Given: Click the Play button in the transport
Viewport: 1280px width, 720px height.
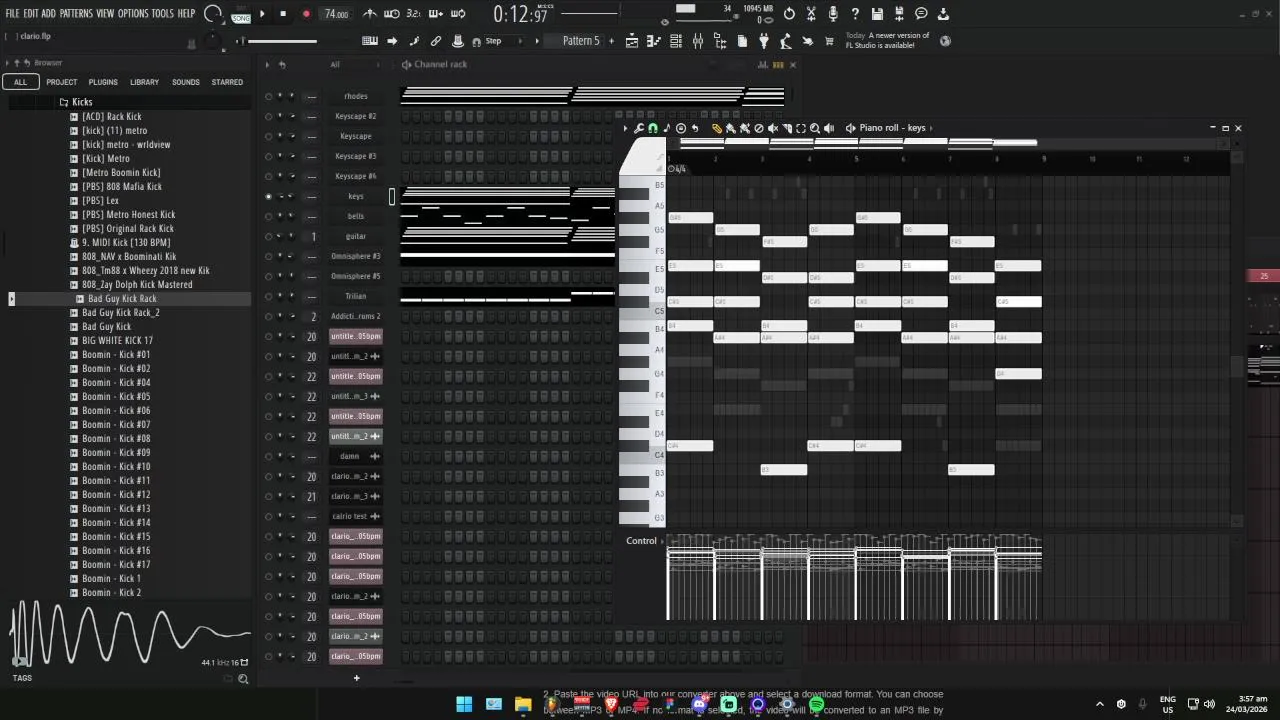Looking at the screenshot, I should tap(262, 14).
